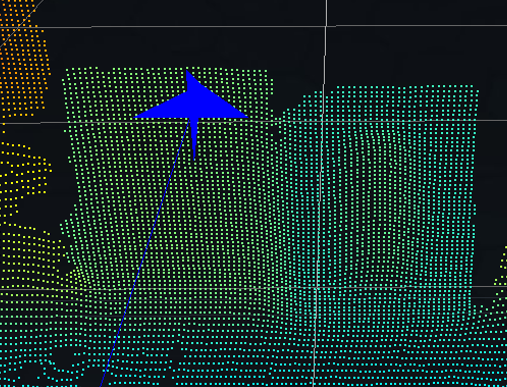This screenshot has height=387, width=507.
Task: Click the topmost horizontal gray grid line
Action: [253, 26]
